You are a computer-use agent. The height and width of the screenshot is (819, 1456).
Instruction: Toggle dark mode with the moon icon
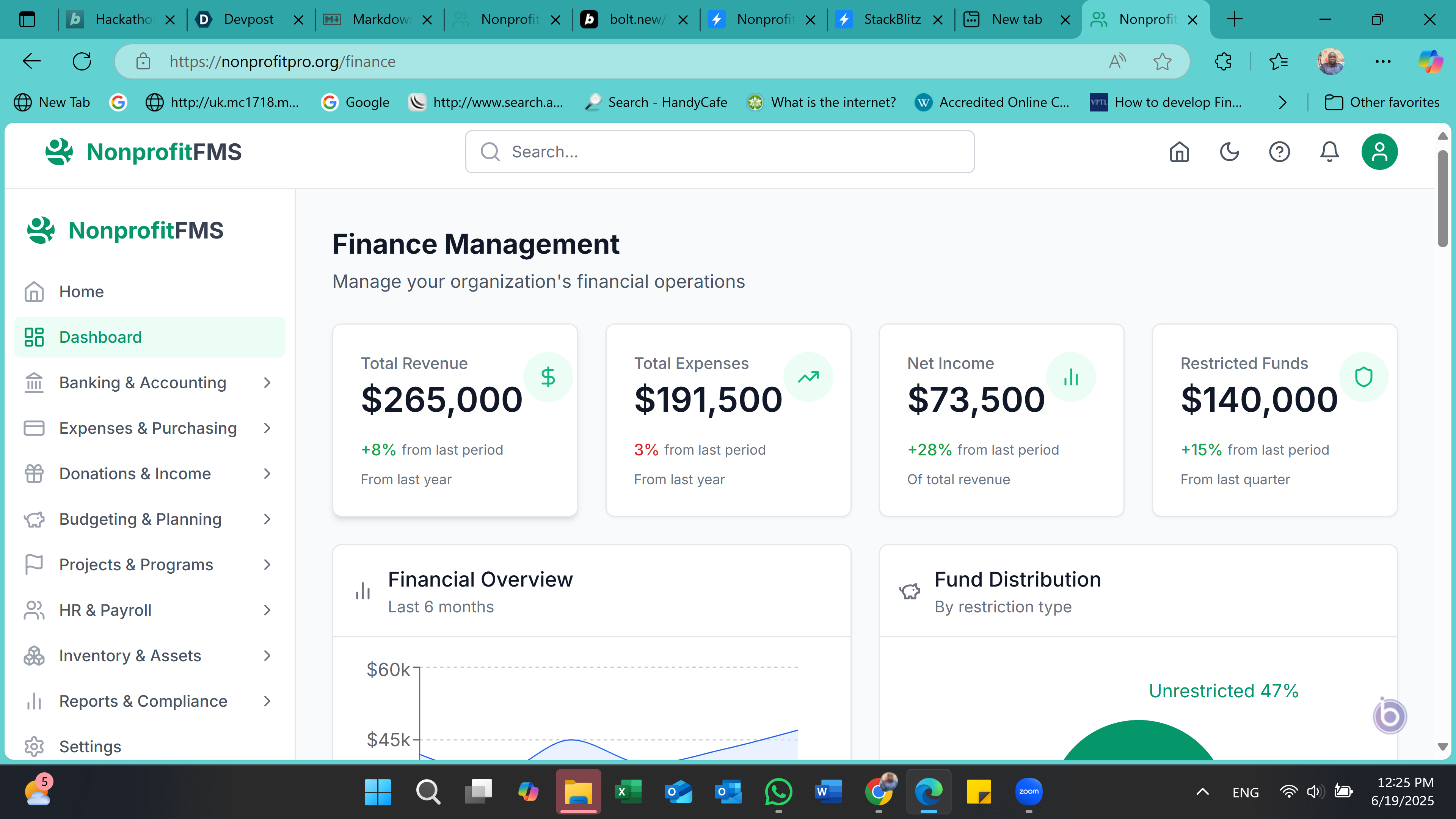pyautogui.click(x=1229, y=152)
